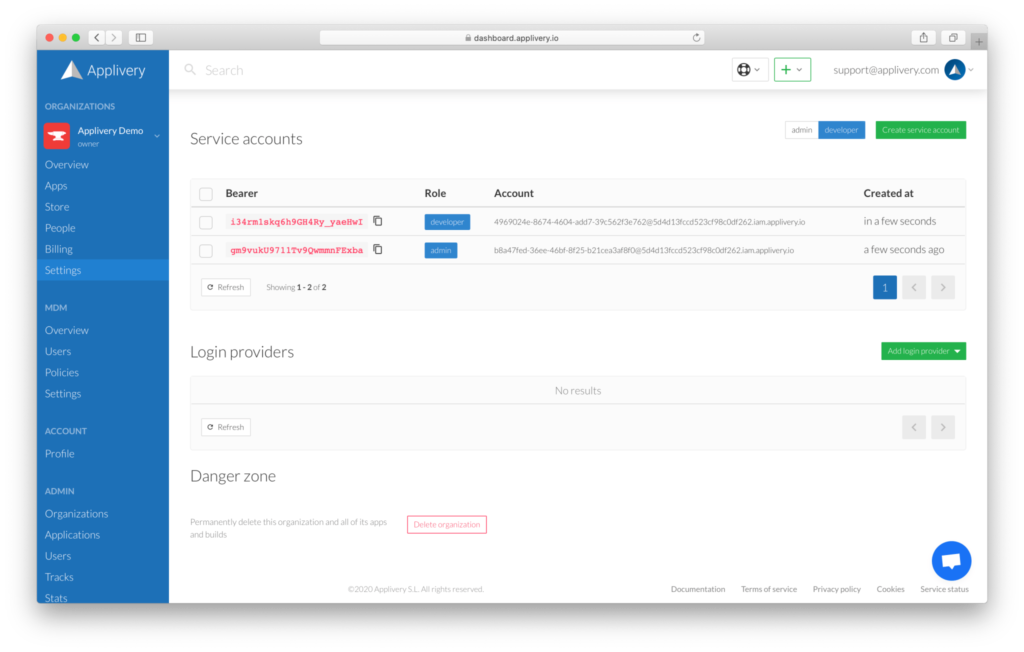Viewport: 1024px width, 652px height.
Task: Open organization Settings in the sidebar
Action: [x=103, y=270]
